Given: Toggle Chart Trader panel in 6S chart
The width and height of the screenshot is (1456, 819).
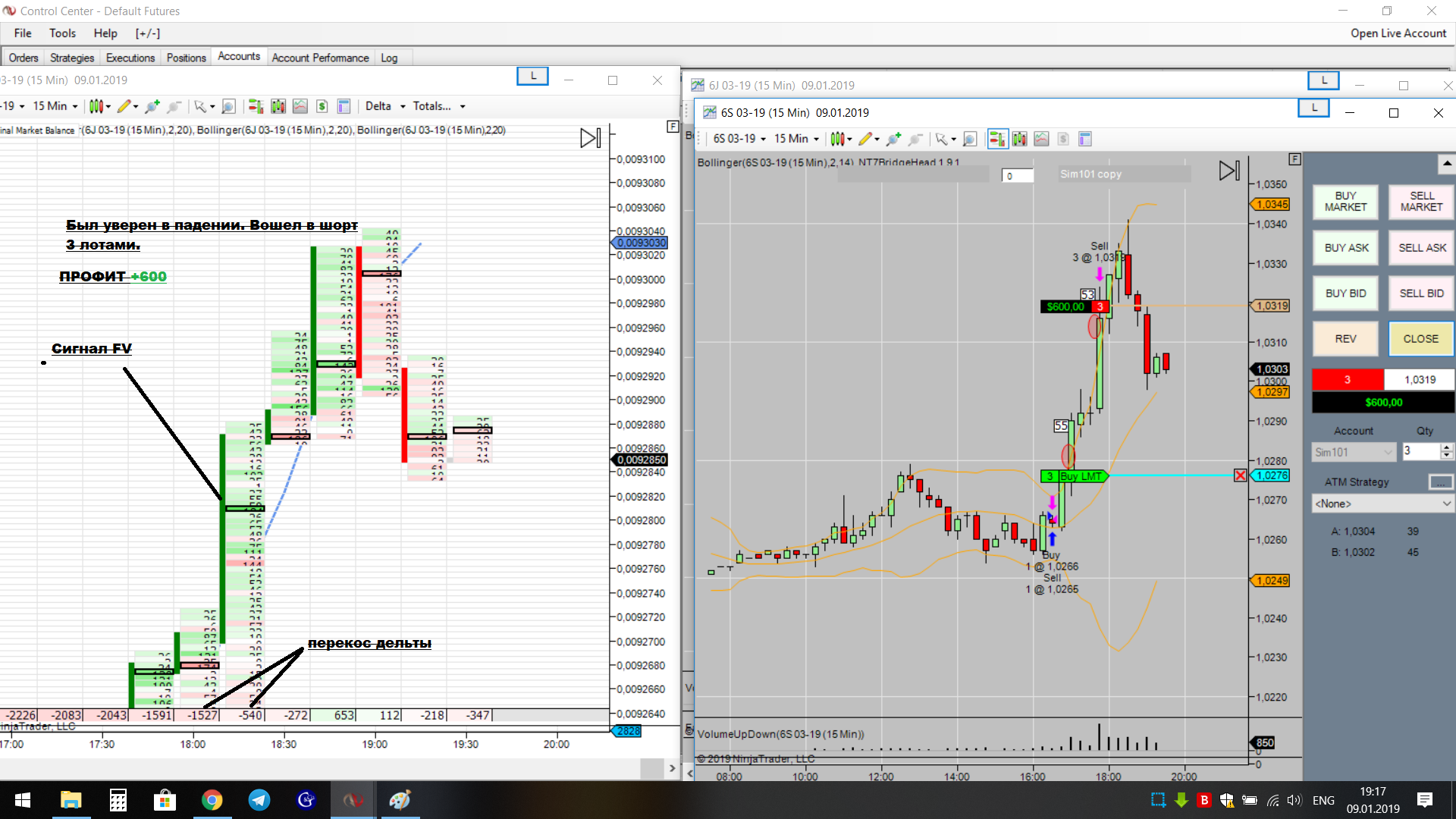Looking at the screenshot, I should [x=996, y=139].
